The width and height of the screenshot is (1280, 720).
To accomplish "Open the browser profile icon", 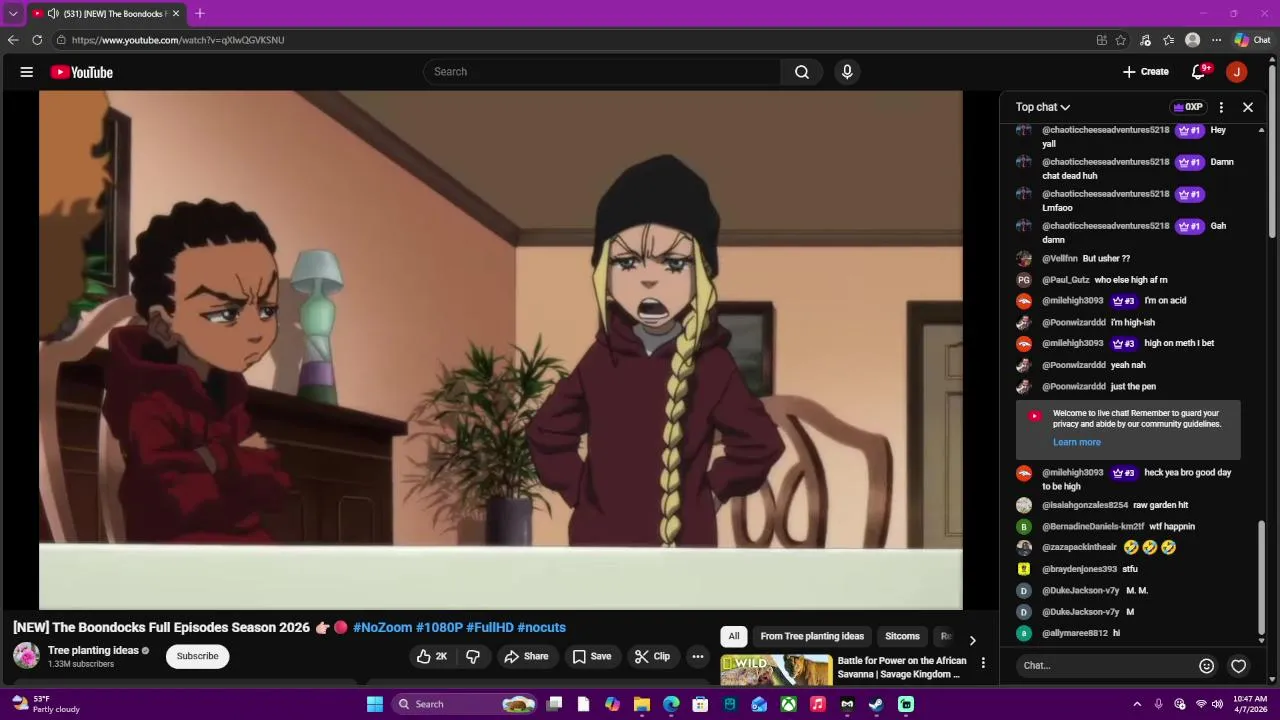I will click(1192, 40).
